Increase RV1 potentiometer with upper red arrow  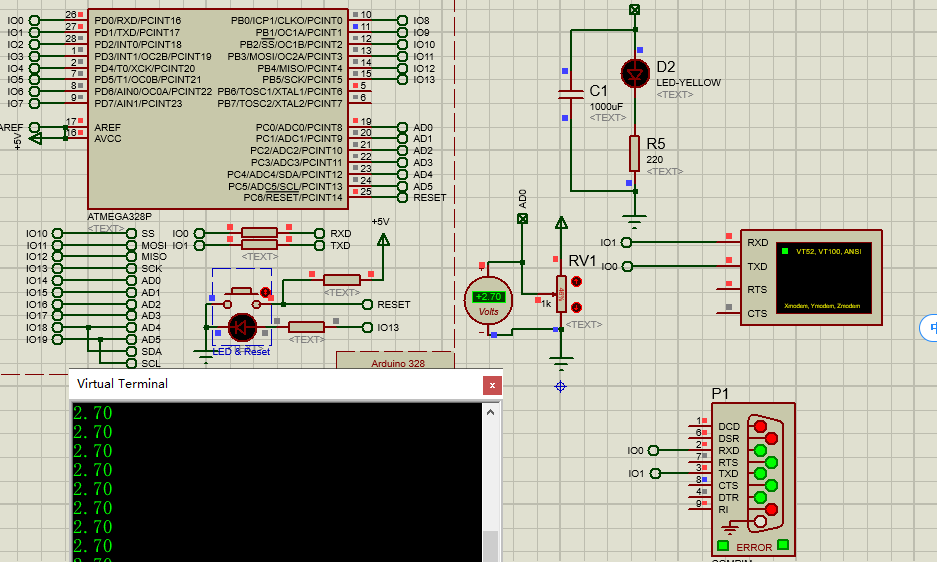coord(576,281)
